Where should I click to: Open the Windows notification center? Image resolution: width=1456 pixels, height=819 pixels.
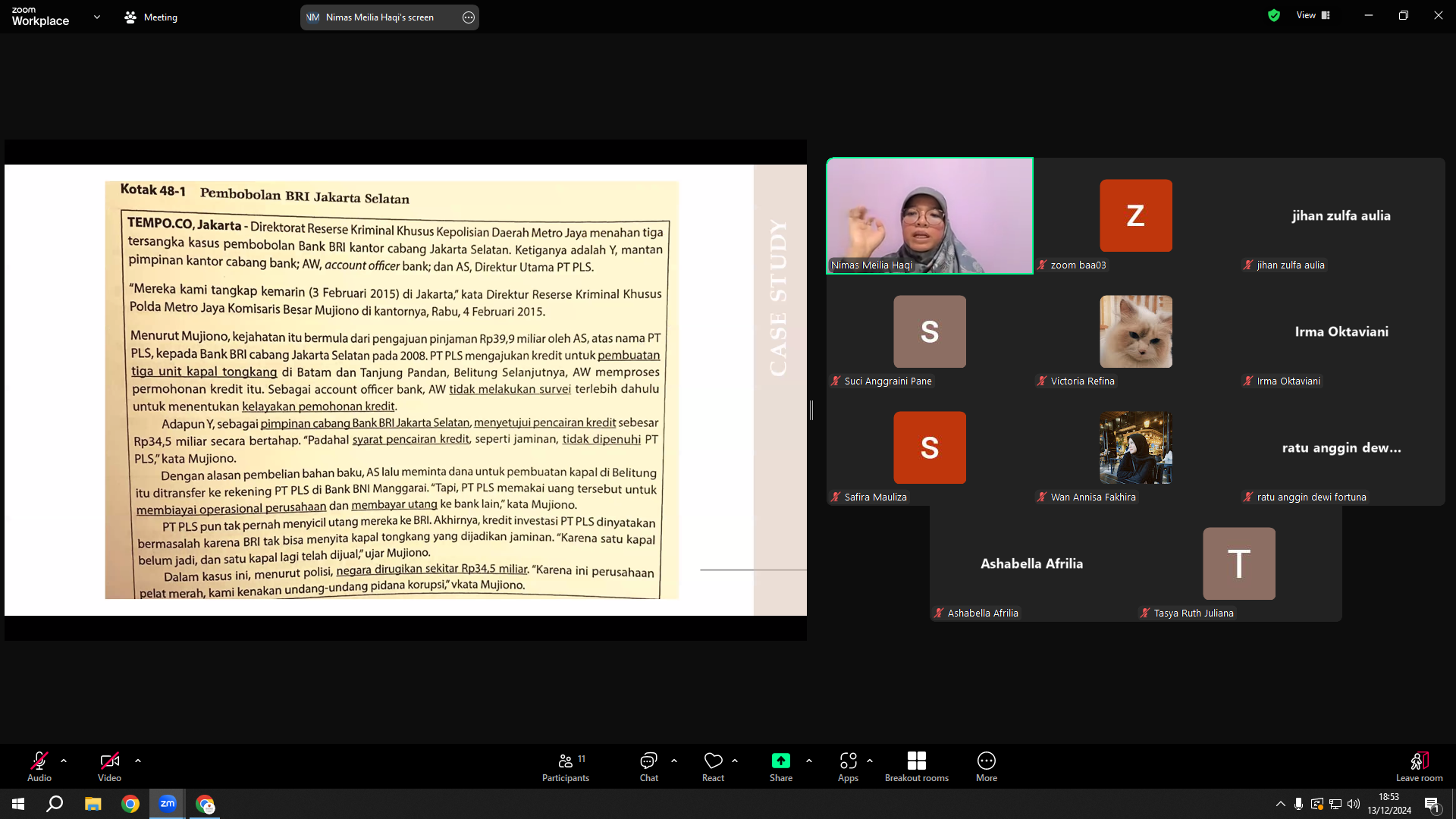[x=1432, y=804]
